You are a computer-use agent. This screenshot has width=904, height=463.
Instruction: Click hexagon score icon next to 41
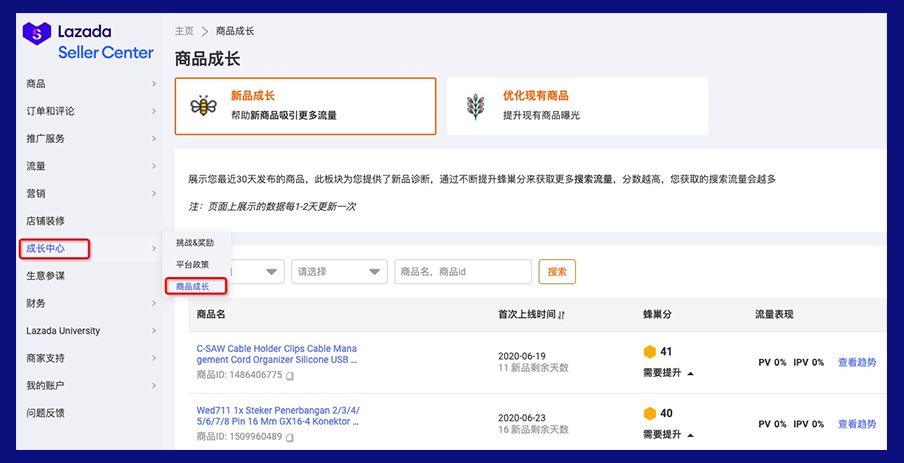tap(650, 352)
